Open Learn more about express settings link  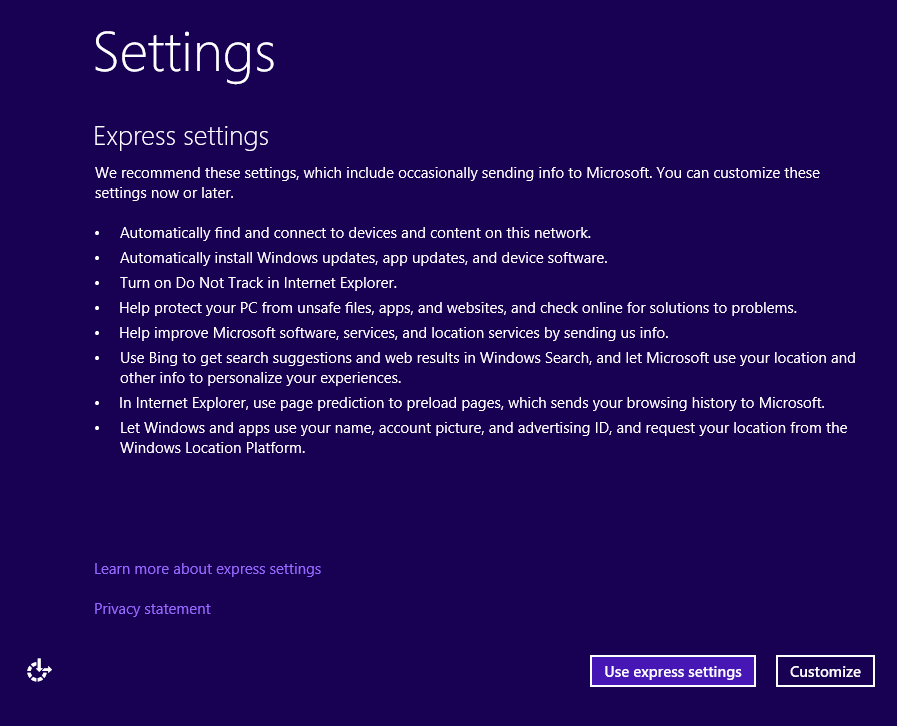[207, 569]
